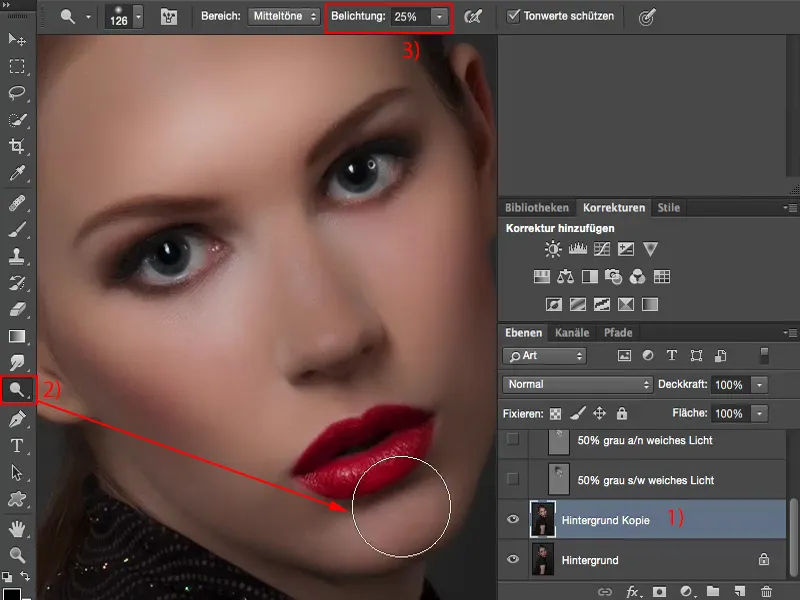Screen dimensions: 800x600
Task: Expand the Deckkraft opacity arrow
Action: (759, 384)
